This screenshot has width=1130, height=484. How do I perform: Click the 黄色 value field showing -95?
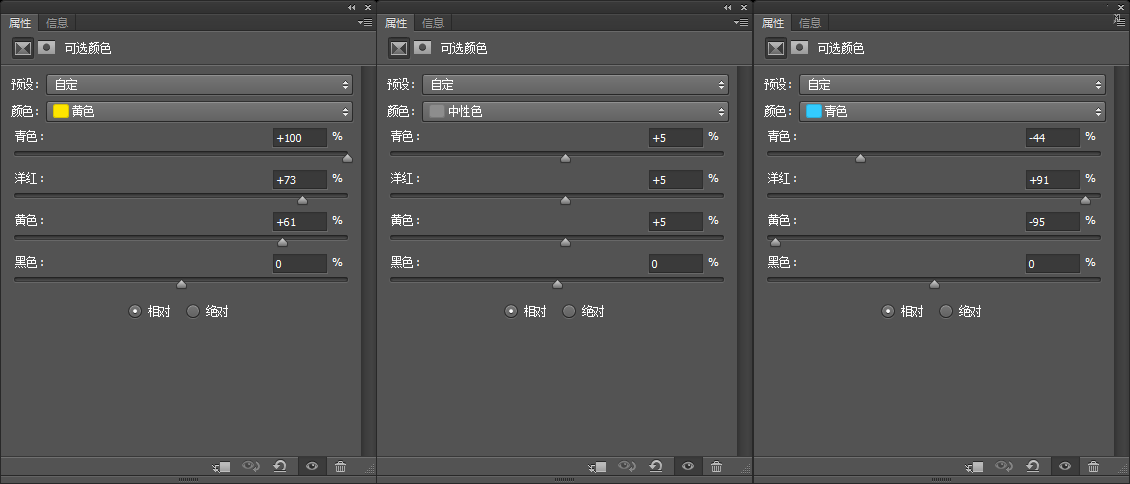click(x=1053, y=222)
